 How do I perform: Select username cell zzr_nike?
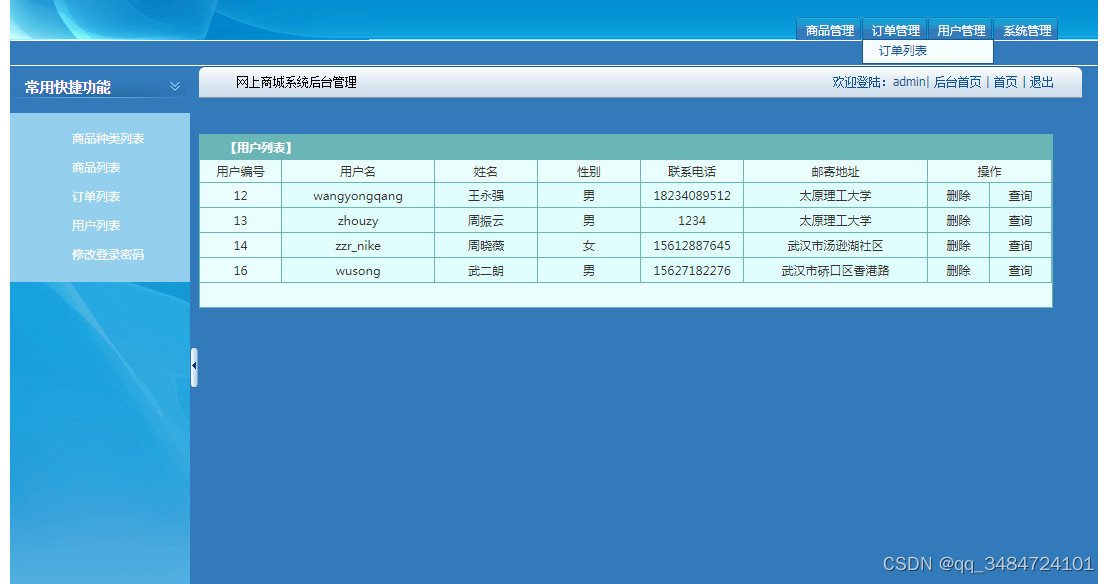click(357, 246)
